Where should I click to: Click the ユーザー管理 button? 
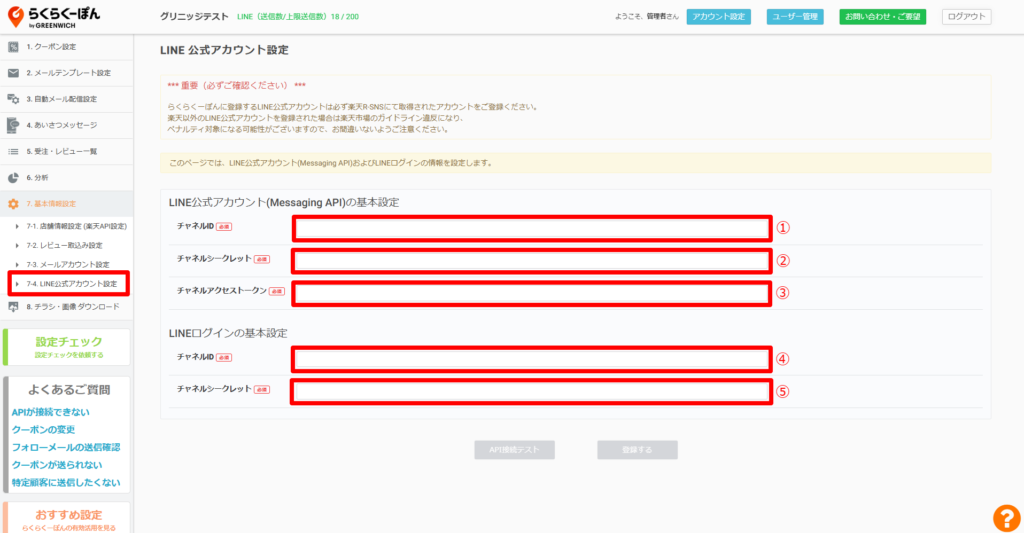795,16
